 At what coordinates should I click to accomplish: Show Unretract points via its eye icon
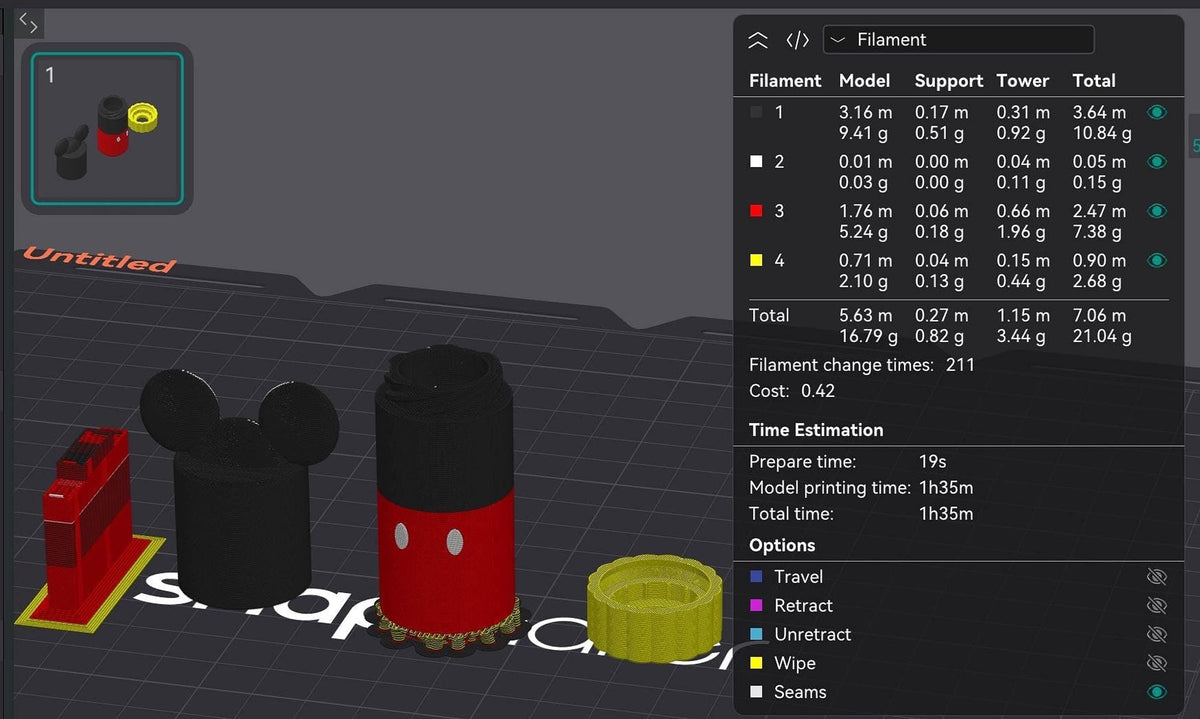1157,635
